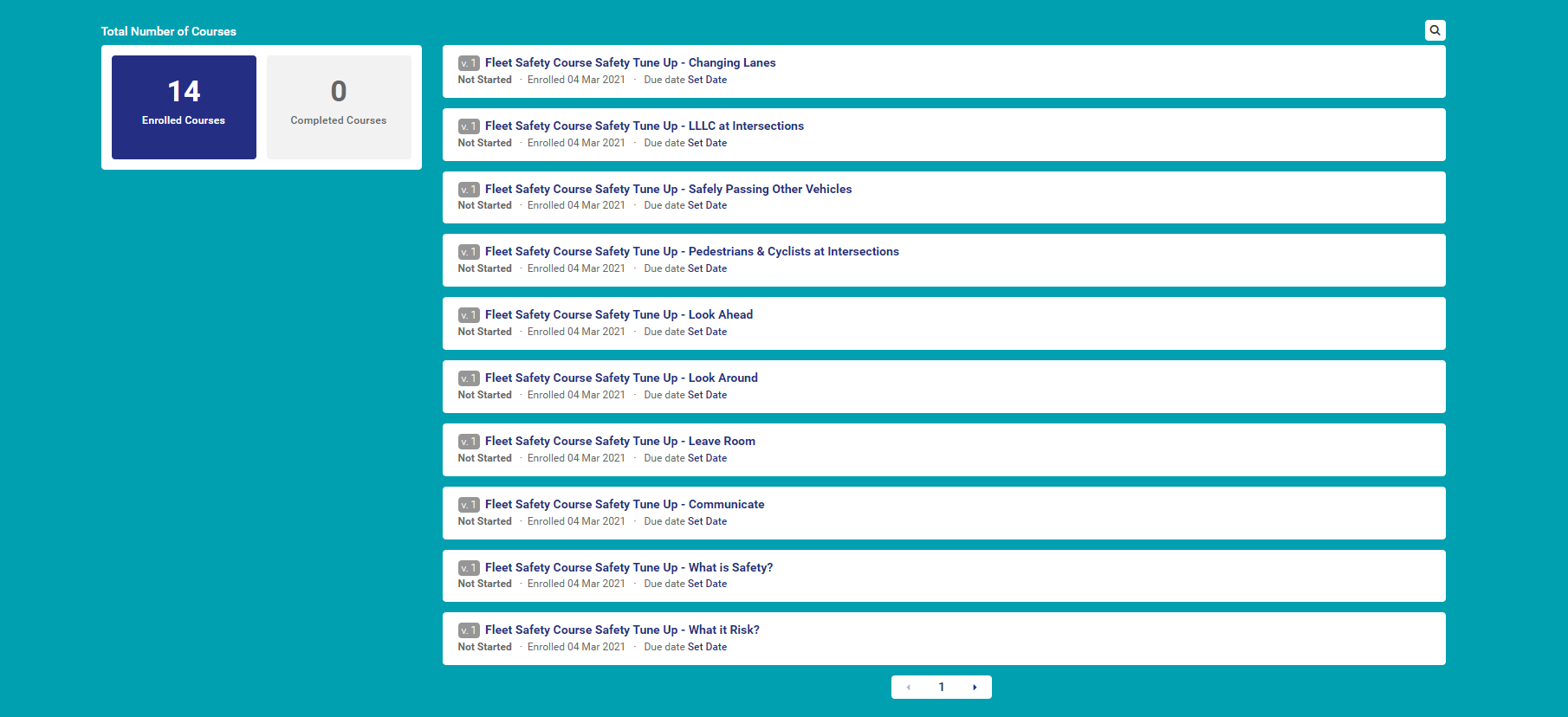Open the Communicate course

pyautogui.click(x=625, y=505)
